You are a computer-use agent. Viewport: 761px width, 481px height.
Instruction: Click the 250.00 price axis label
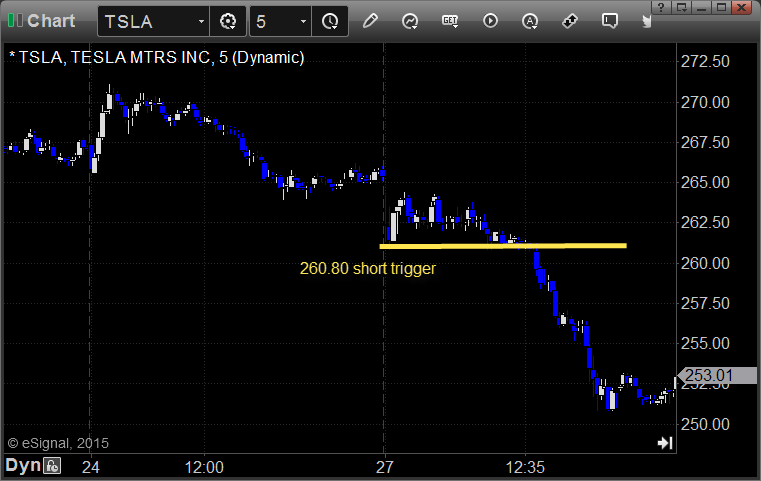pyautogui.click(x=705, y=424)
